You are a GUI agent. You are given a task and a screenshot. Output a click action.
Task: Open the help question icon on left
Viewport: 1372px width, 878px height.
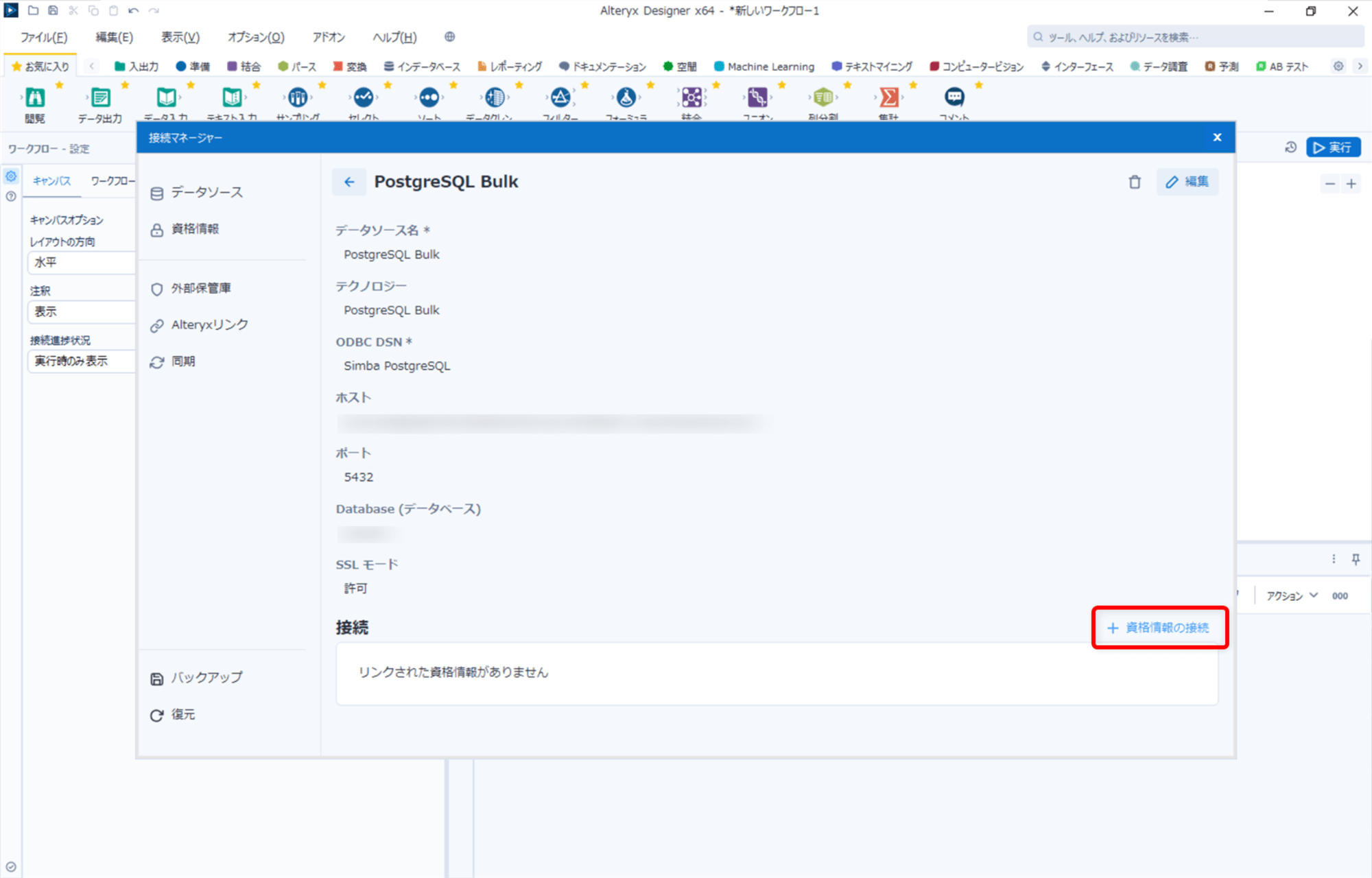(11, 196)
